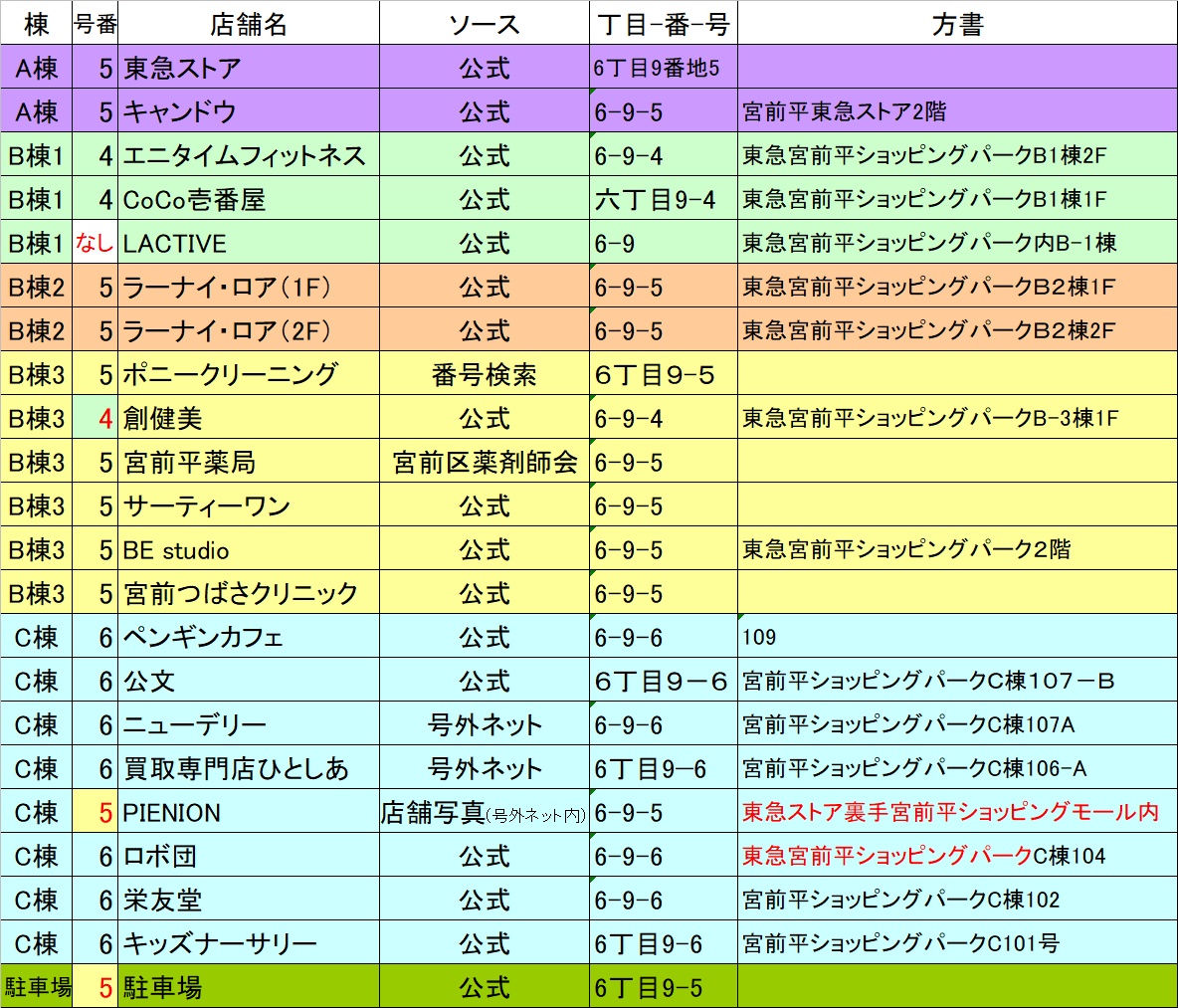Select the キッズナーサリー cell
The height and width of the screenshot is (1008, 1178).
pyautogui.click(x=249, y=942)
